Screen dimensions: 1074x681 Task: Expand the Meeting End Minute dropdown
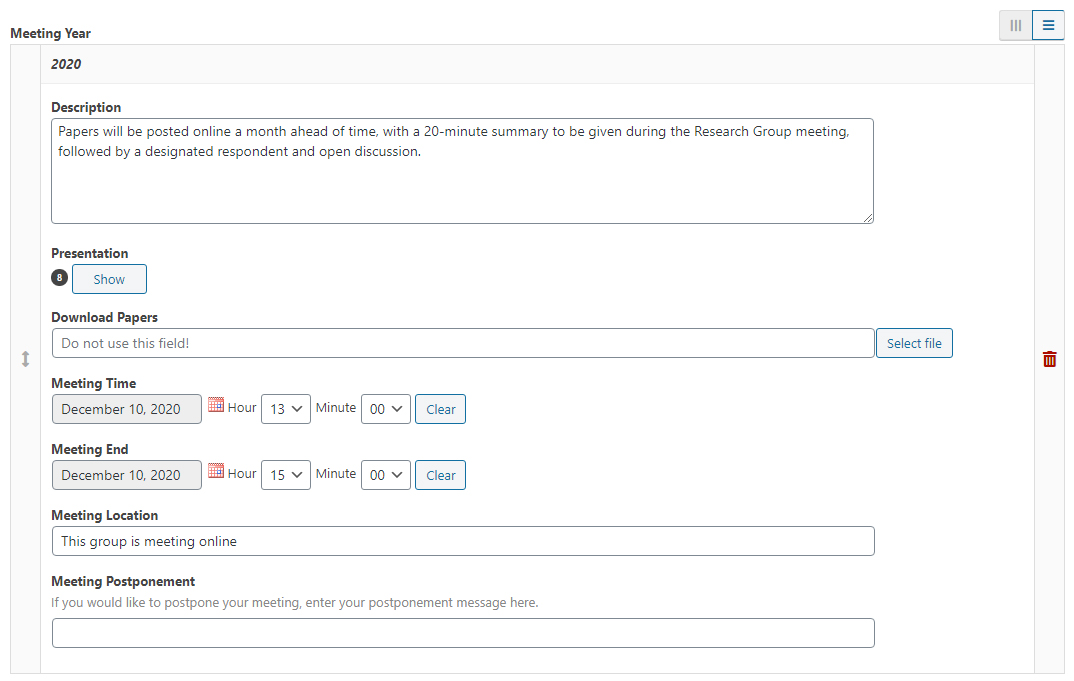click(386, 475)
